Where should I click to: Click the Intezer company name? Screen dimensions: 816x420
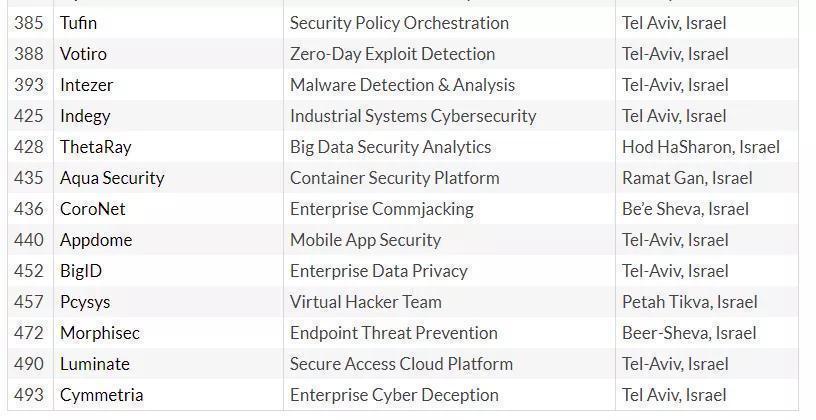pyautogui.click(x=87, y=85)
